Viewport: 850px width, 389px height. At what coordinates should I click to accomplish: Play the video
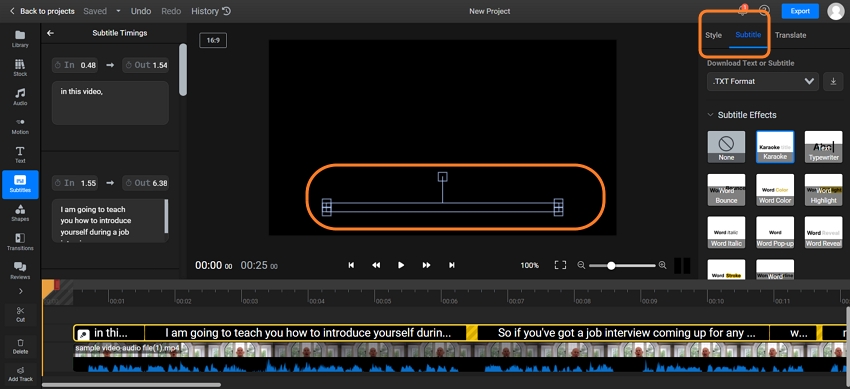point(401,265)
